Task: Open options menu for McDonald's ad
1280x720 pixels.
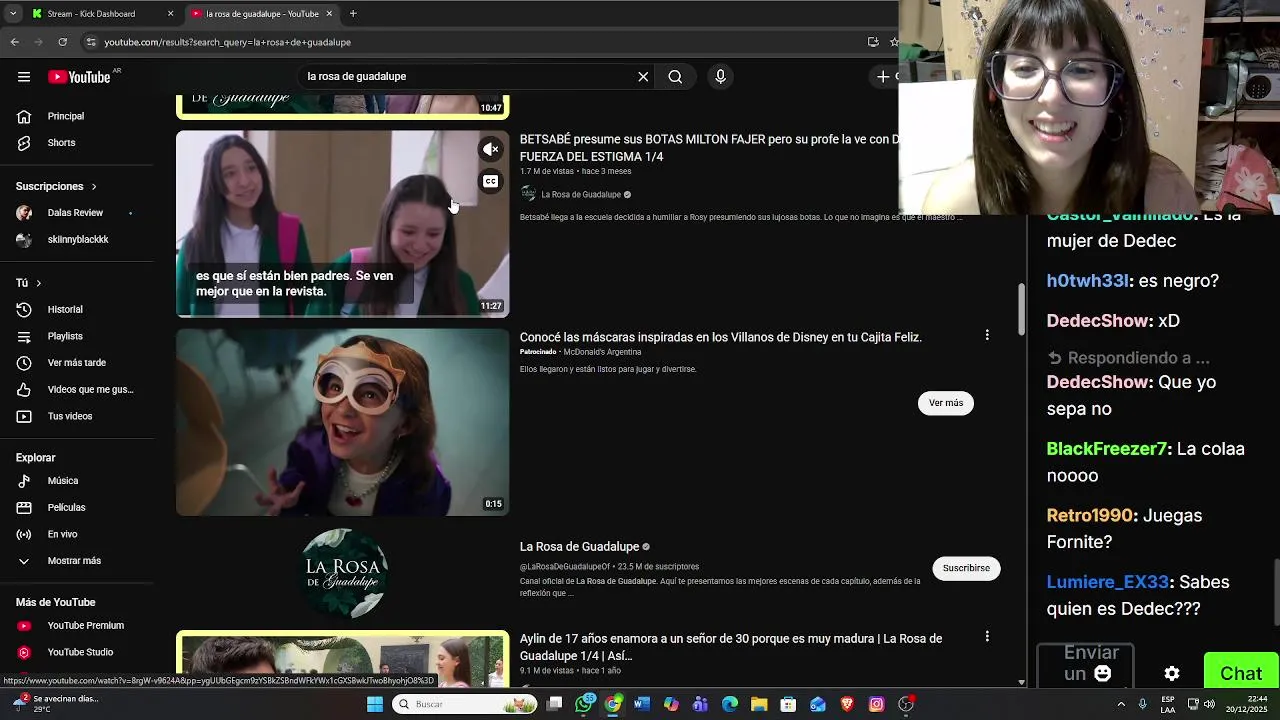Action: click(987, 336)
